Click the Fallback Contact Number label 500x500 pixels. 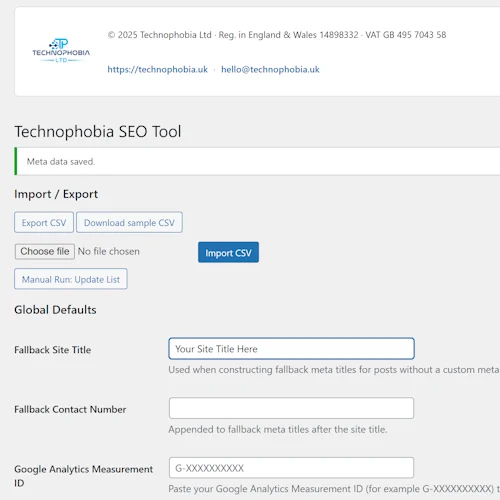[70, 409]
